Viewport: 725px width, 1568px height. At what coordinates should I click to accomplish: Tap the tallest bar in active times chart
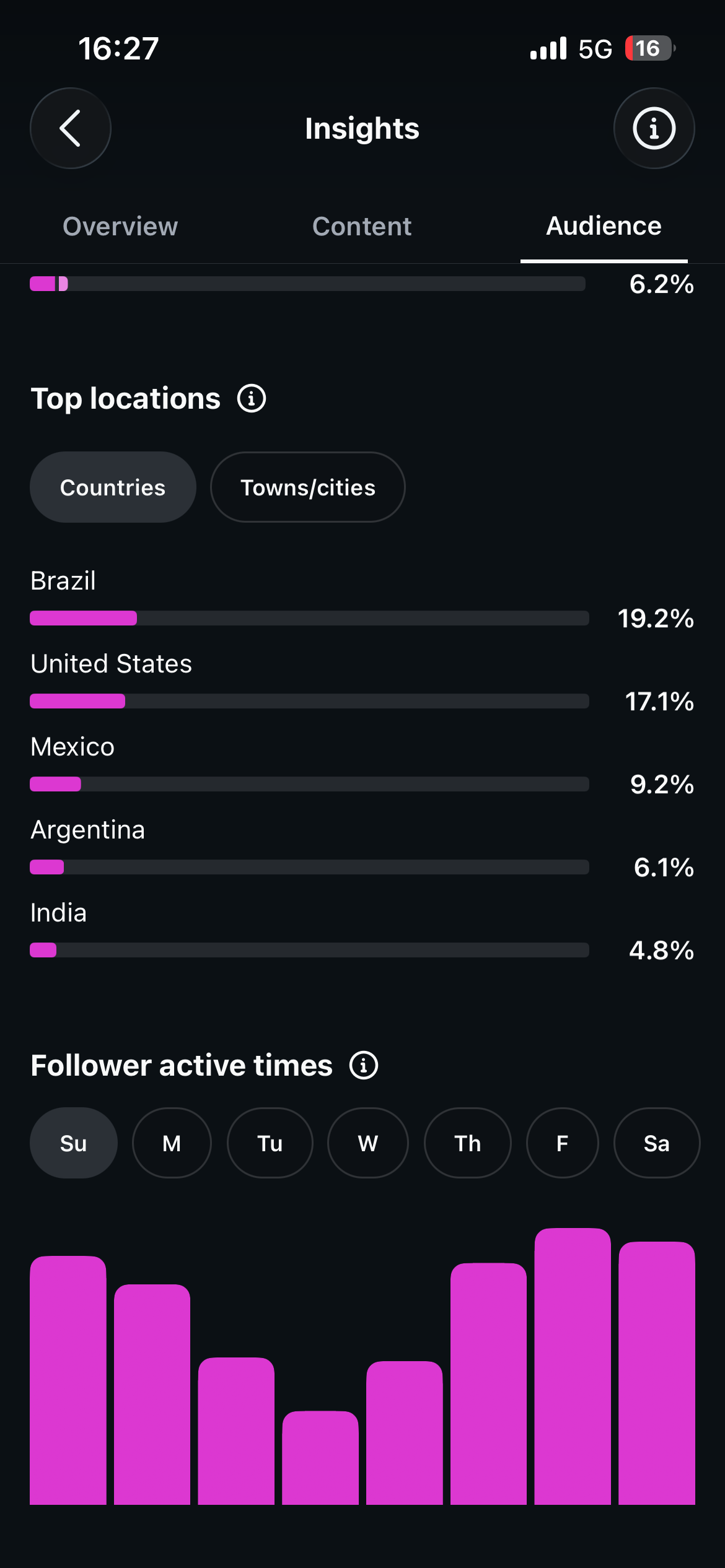[x=573, y=1366]
